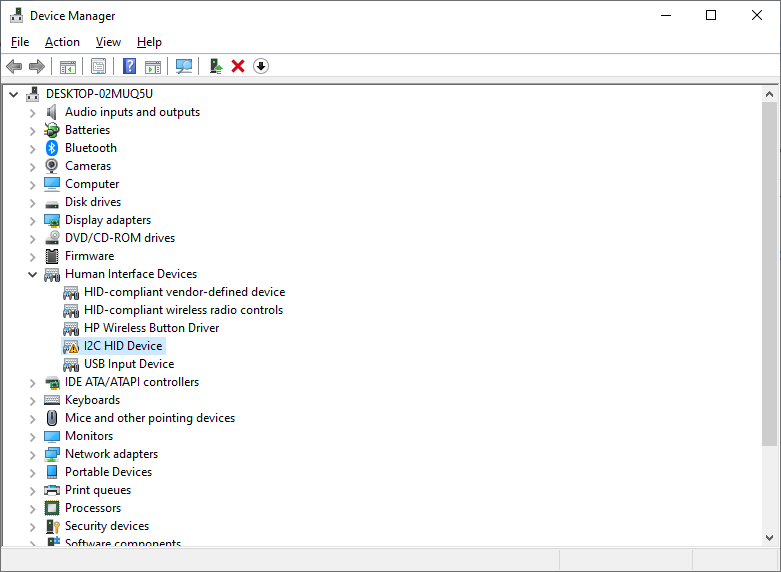Click the vertical scrollbar thumb
781x572 pixels.
click(769, 274)
